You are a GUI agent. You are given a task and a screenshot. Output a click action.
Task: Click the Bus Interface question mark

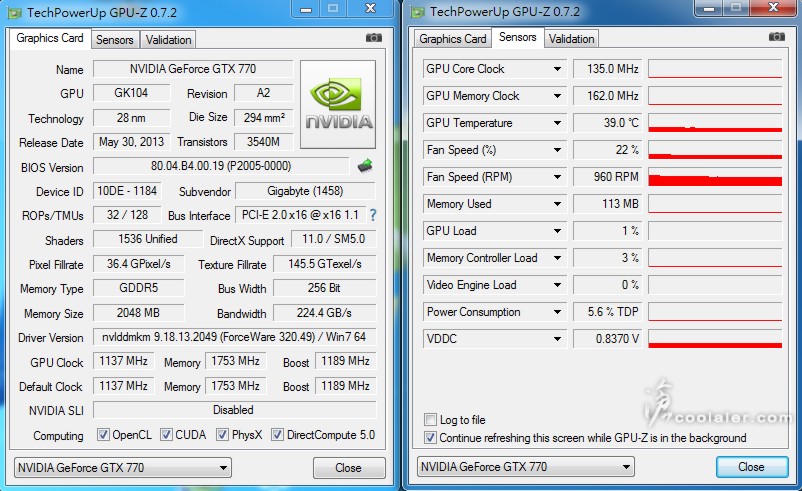click(x=373, y=215)
